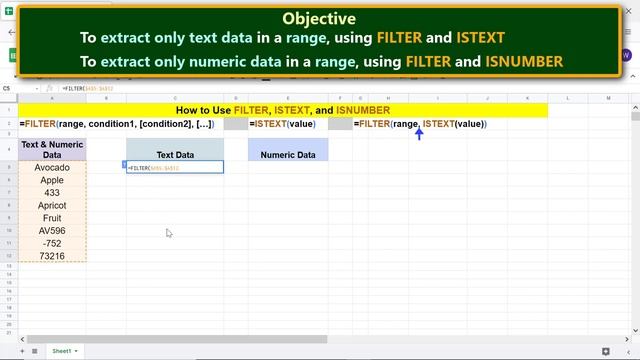Image resolution: width=640 pixels, height=360 pixels.
Task: Select column I header
Action: click(438, 98)
